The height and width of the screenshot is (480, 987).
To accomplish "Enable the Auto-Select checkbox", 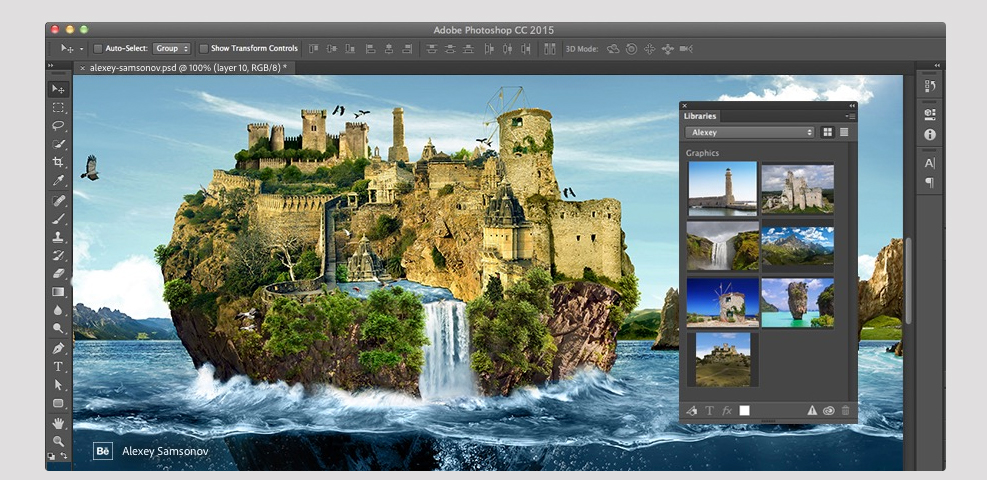I will pos(98,48).
